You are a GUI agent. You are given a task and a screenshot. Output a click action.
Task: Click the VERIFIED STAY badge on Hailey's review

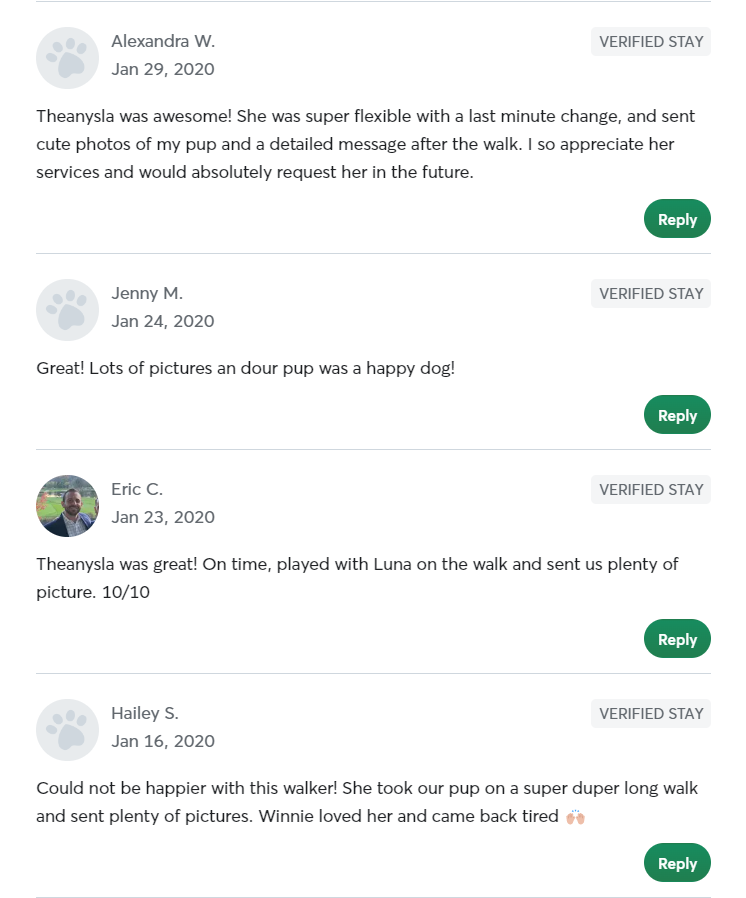coord(650,713)
